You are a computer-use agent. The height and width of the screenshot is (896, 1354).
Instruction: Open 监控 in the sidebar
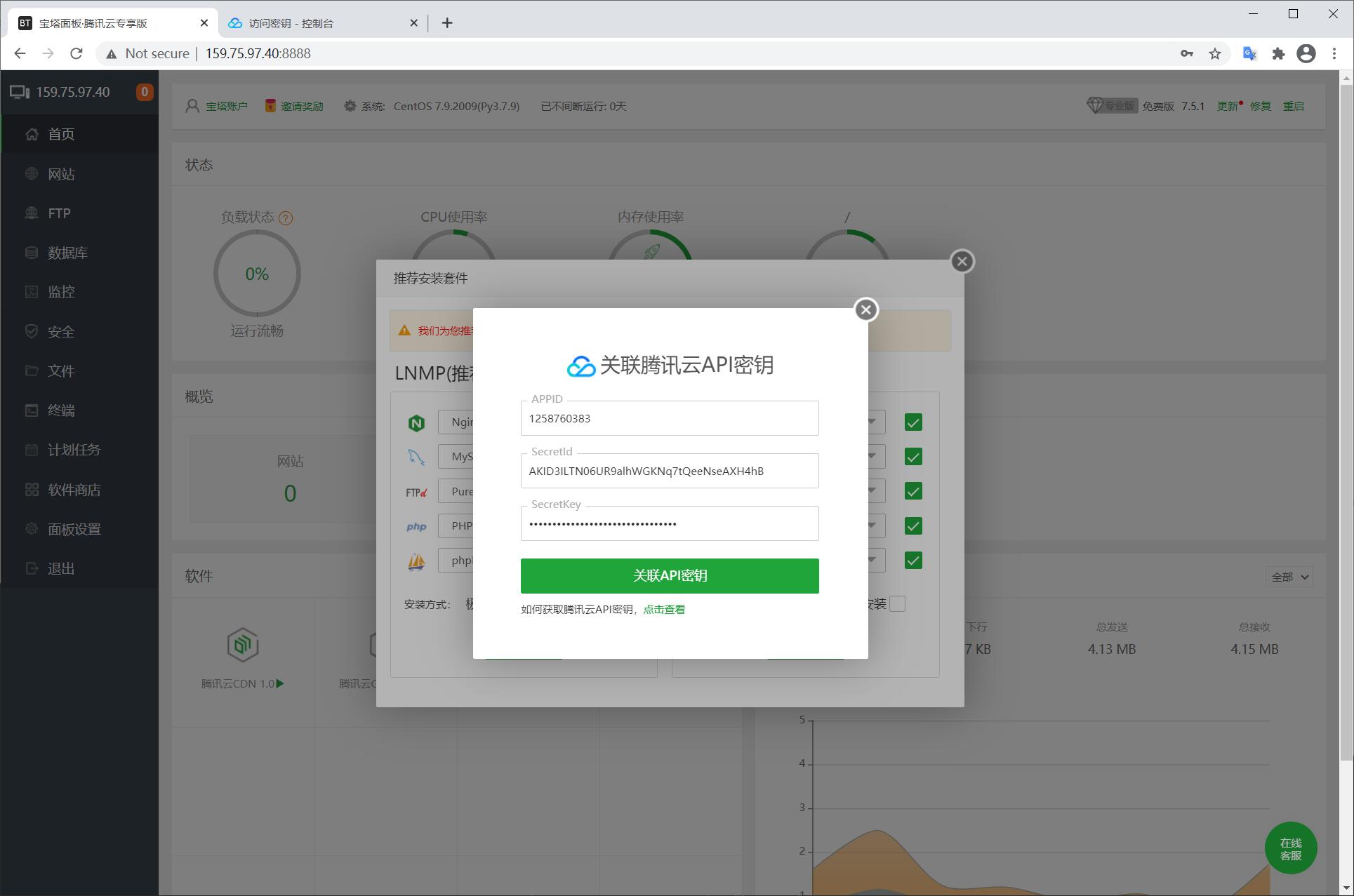[x=79, y=292]
